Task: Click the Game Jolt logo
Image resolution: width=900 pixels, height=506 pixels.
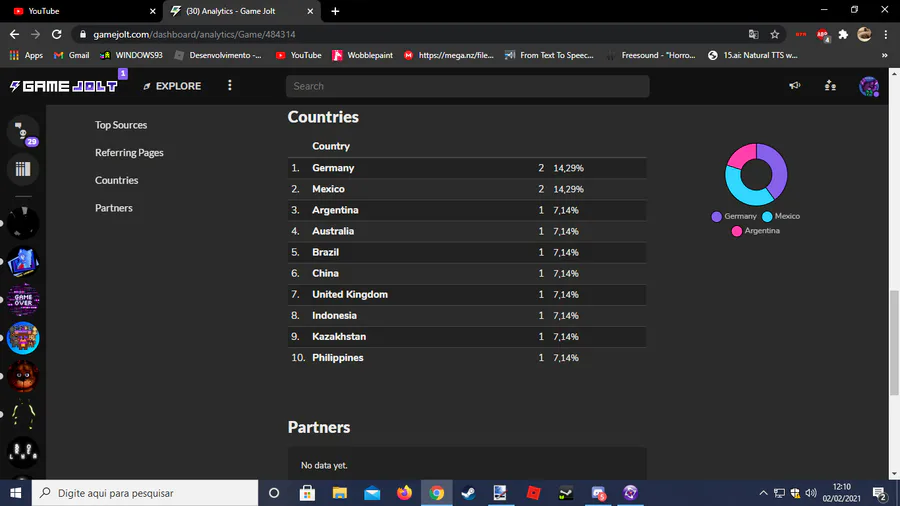Action: pos(64,86)
